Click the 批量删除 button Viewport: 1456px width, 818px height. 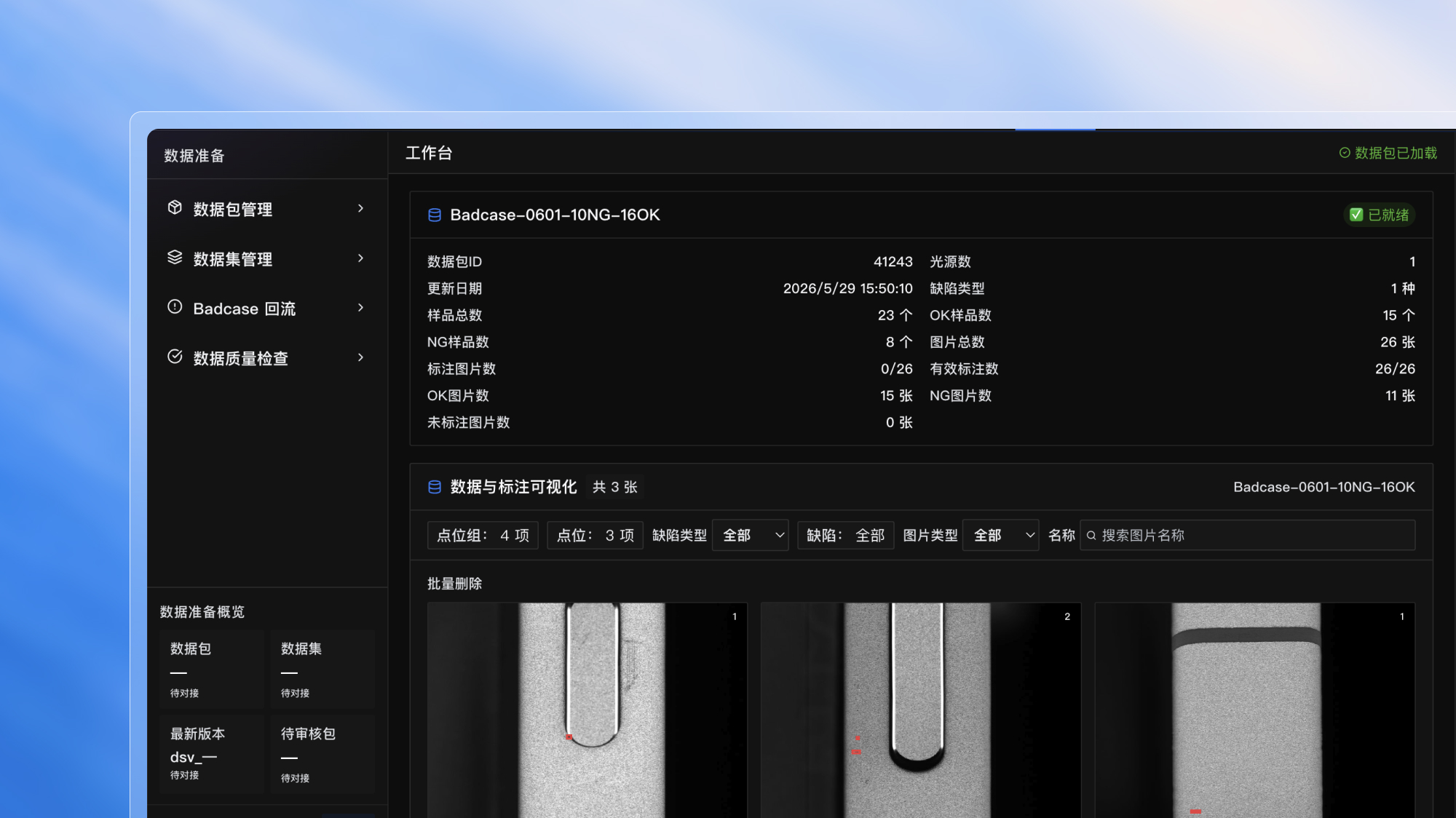point(454,584)
